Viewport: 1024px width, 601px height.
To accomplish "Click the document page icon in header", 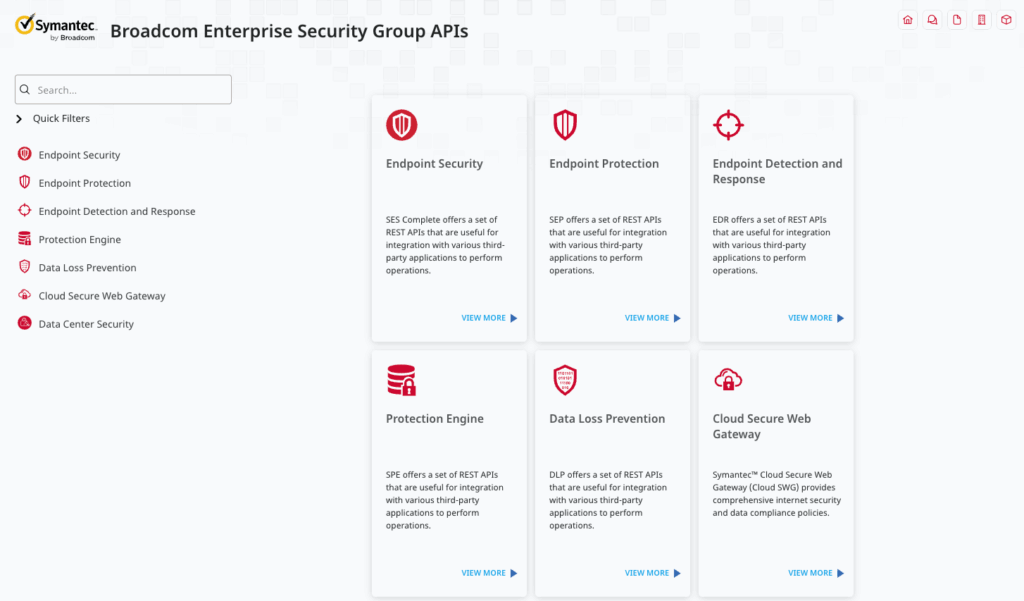I will (x=957, y=20).
